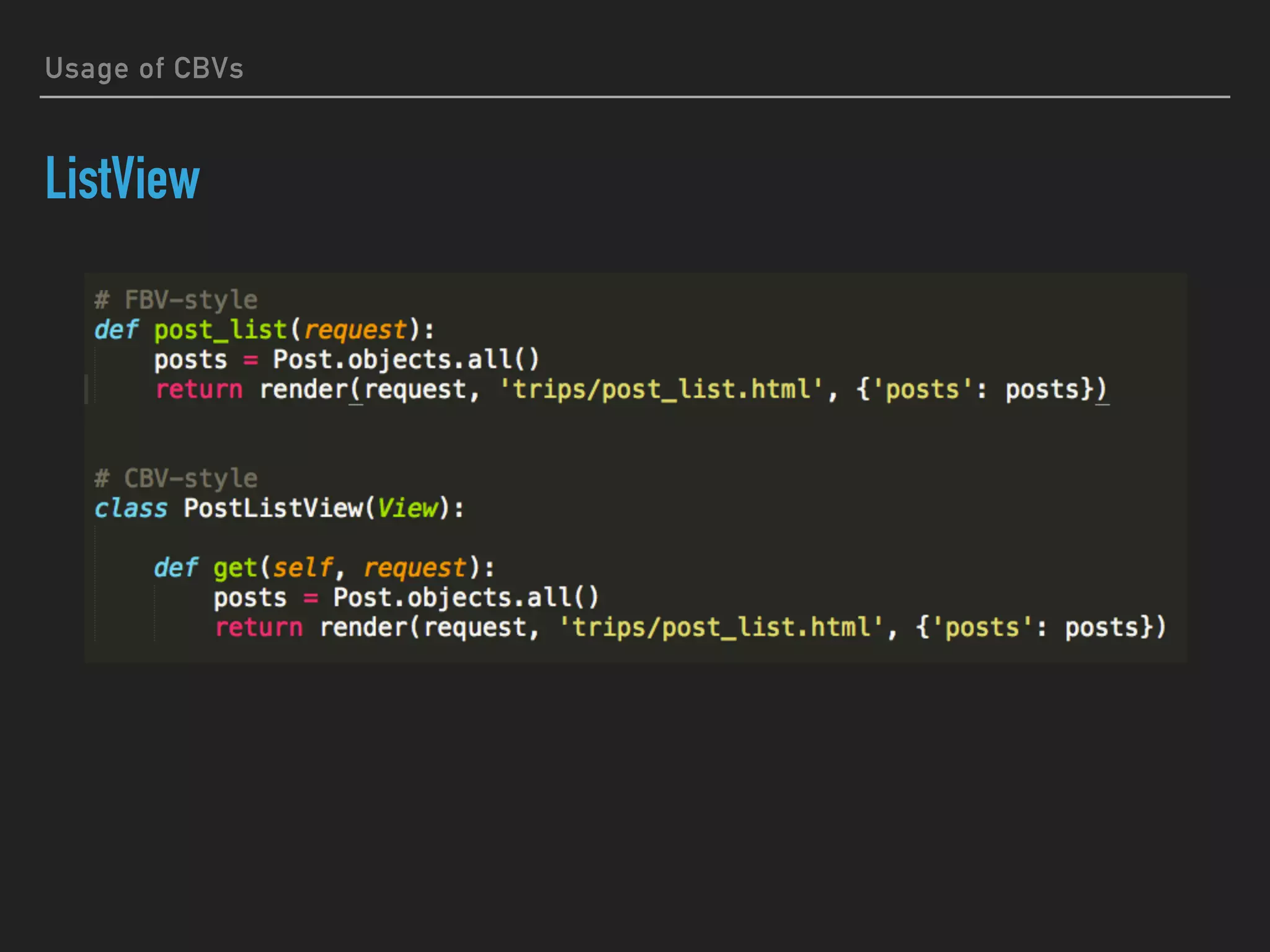Click the 'return render(...)' line inside the get method
The width and height of the screenshot is (1270, 952).
pyautogui.click(x=690, y=627)
